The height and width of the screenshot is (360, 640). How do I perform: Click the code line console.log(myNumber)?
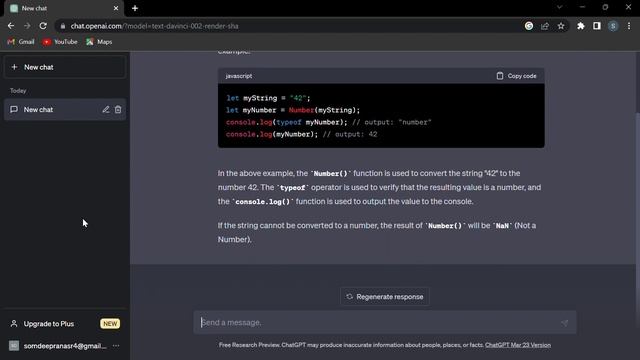click(302, 134)
